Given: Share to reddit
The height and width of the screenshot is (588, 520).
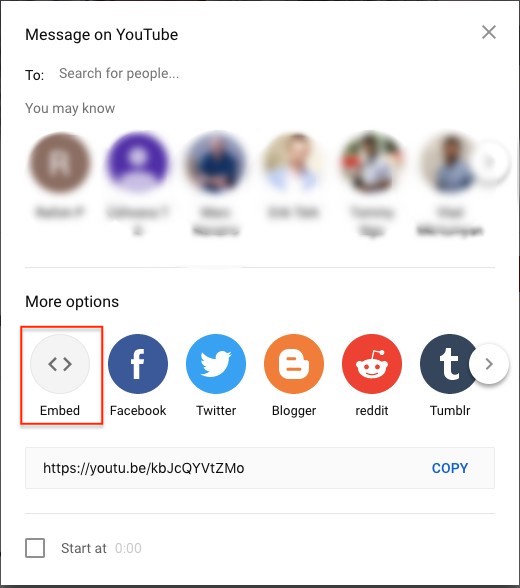Looking at the screenshot, I should click(372, 363).
